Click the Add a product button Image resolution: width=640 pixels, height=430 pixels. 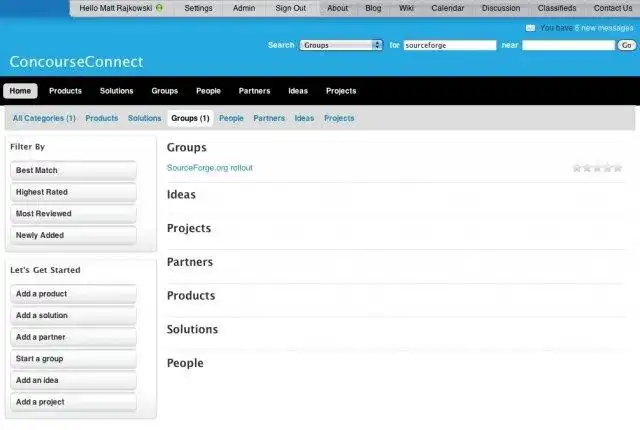pos(73,294)
